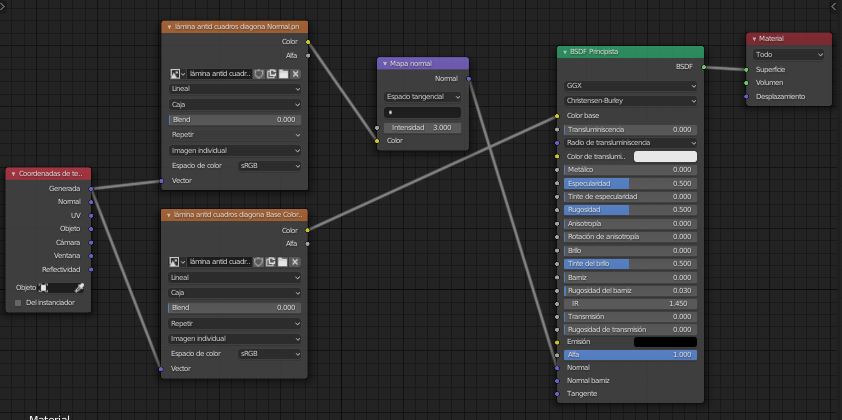
Task: Click the UV output socket
Action: coord(91,215)
